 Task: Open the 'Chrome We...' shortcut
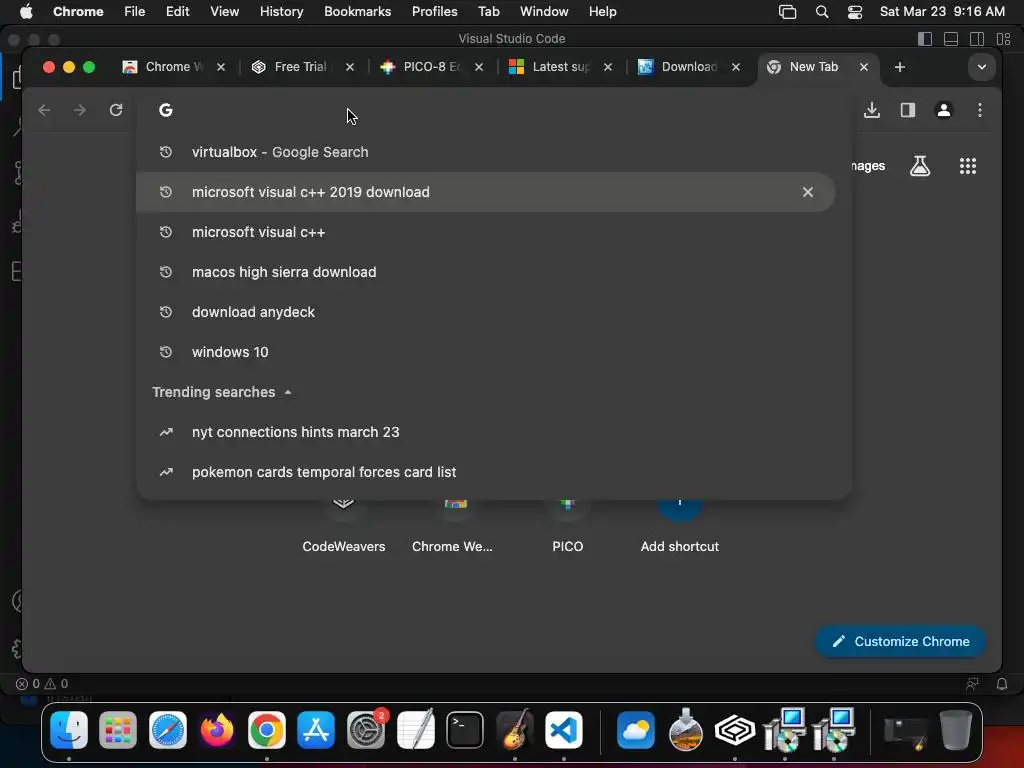click(453, 526)
